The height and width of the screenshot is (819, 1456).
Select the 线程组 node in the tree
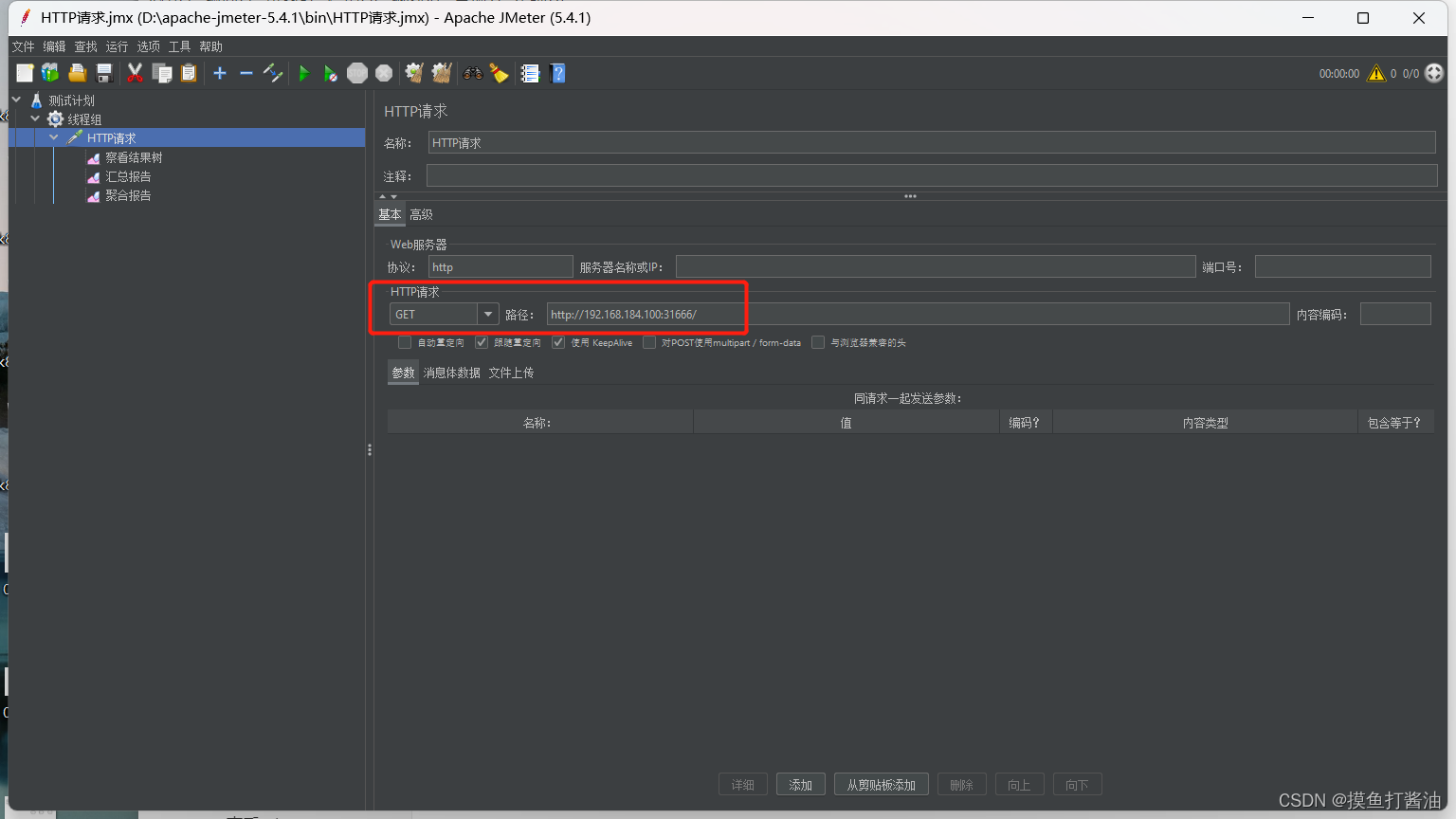point(84,119)
